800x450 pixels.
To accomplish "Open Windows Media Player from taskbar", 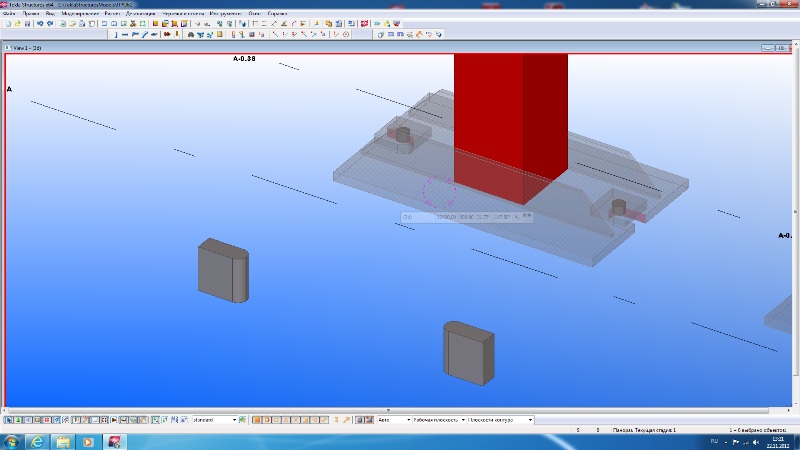I will (88, 441).
